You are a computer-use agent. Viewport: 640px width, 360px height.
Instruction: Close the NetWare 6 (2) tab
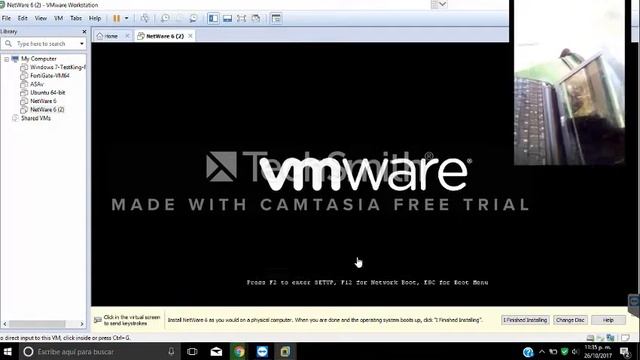click(190, 36)
